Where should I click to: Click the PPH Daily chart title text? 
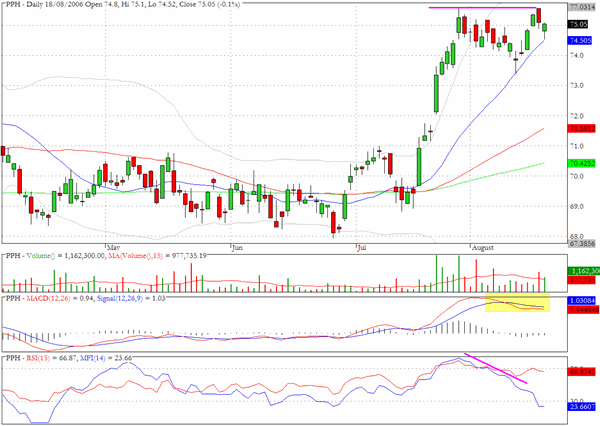(x=123, y=5)
